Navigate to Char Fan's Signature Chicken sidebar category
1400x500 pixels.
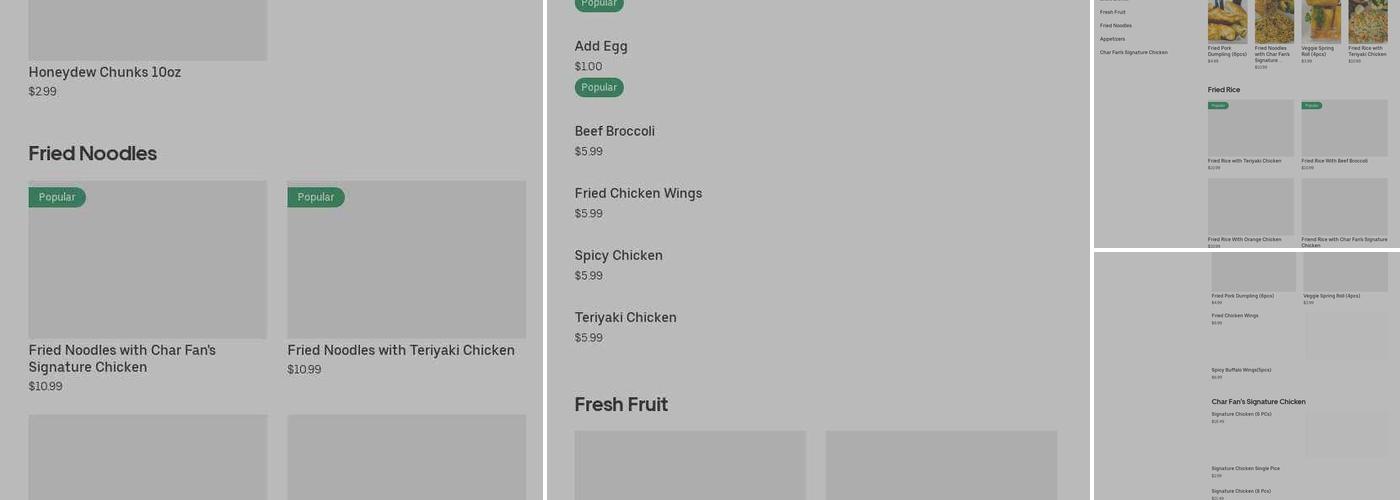tap(1133, 52)
